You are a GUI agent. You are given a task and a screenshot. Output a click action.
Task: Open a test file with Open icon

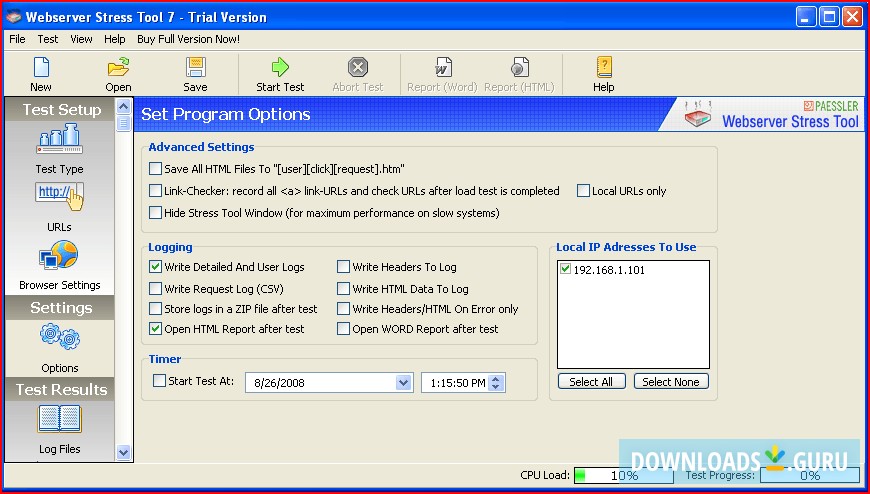(x=118, y=68)
